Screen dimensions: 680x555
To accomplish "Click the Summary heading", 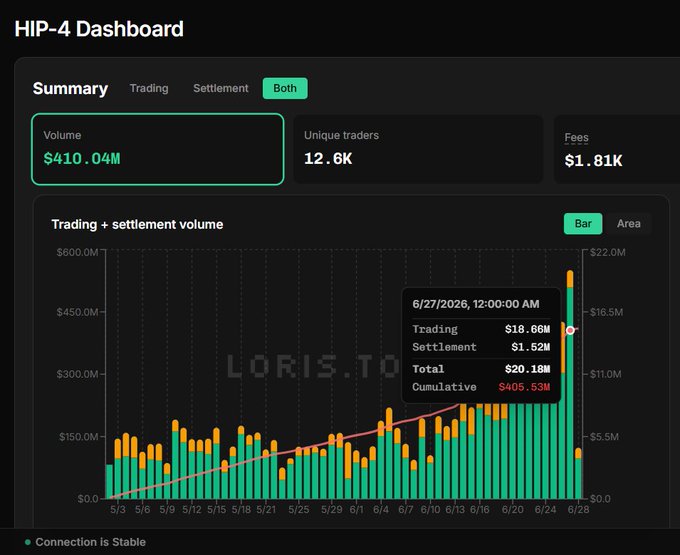I will 70,88.
